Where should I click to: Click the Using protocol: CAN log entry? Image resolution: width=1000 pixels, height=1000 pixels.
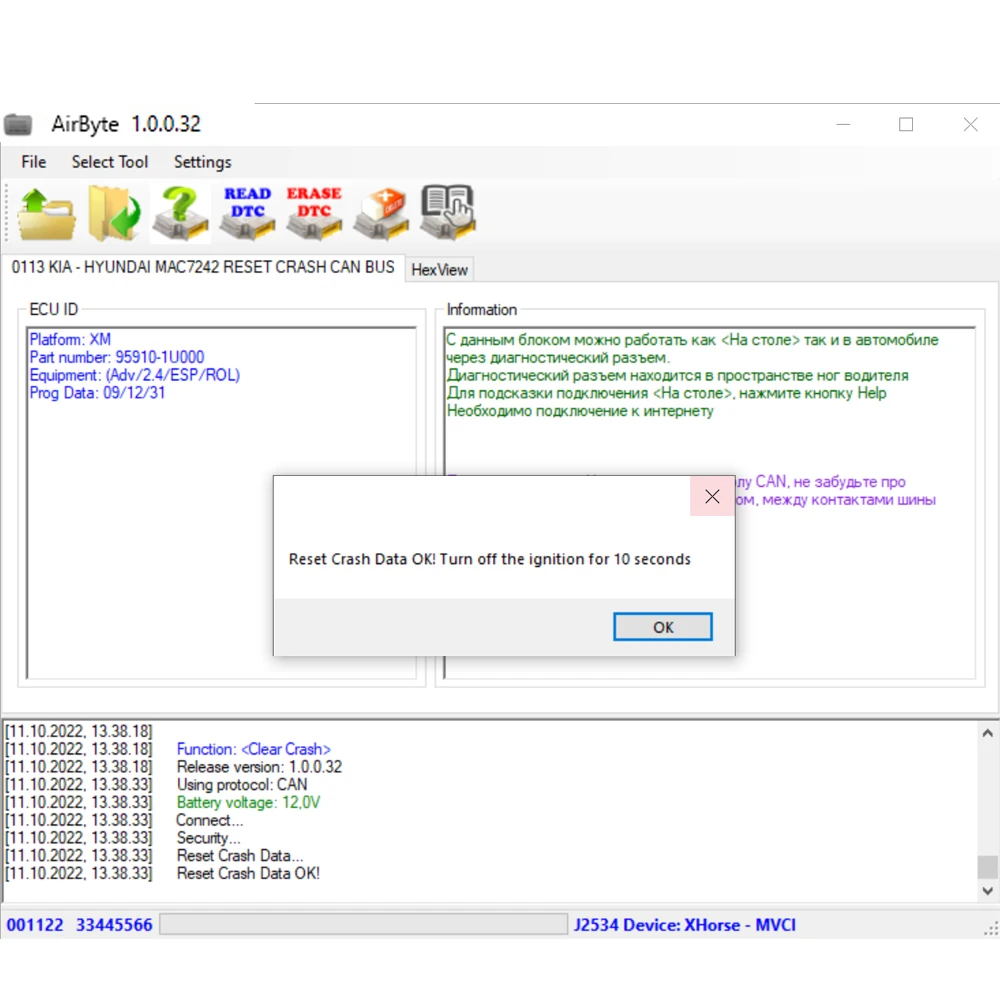click(242, 784)
